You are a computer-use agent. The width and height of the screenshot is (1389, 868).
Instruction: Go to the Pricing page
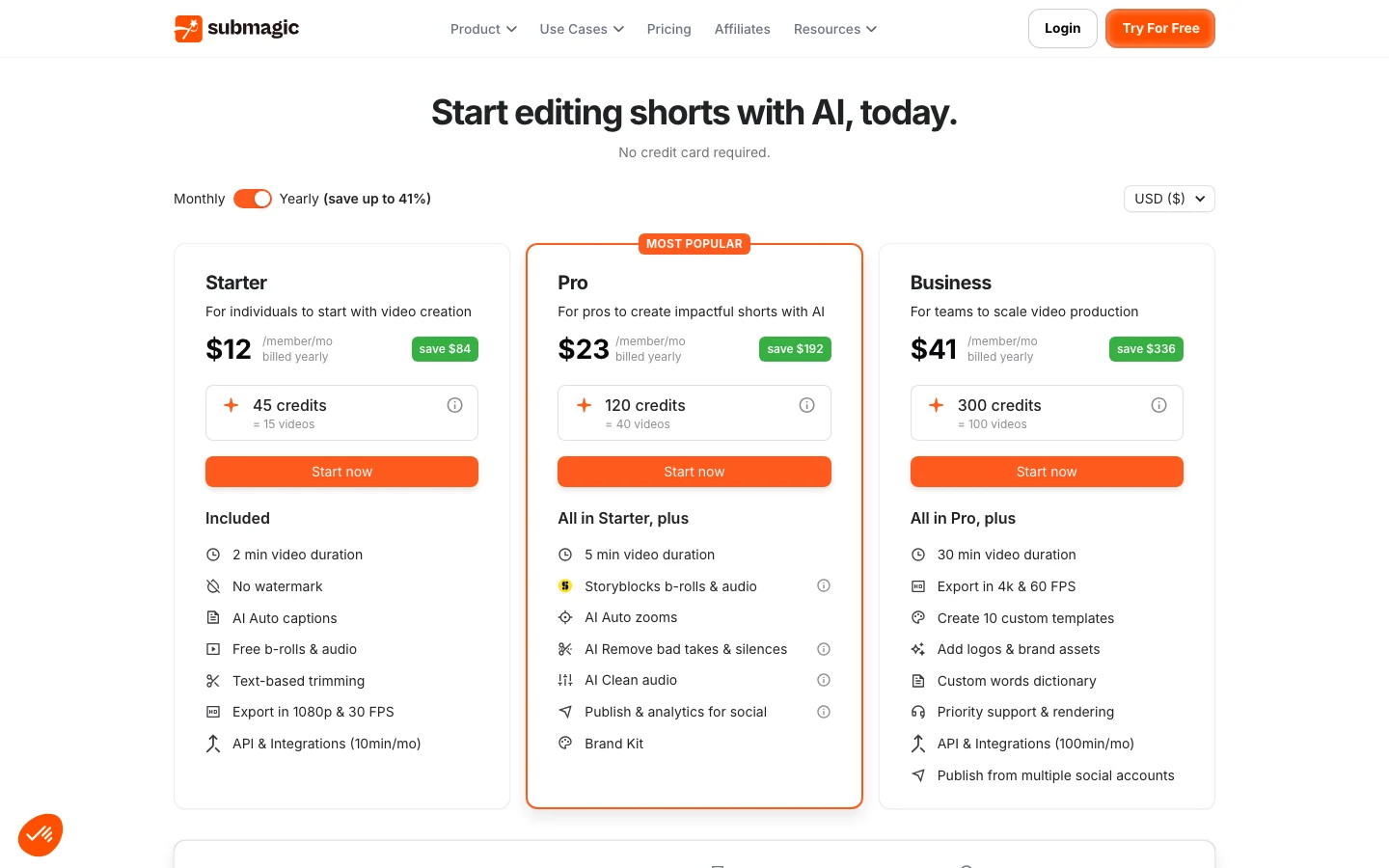669,29
